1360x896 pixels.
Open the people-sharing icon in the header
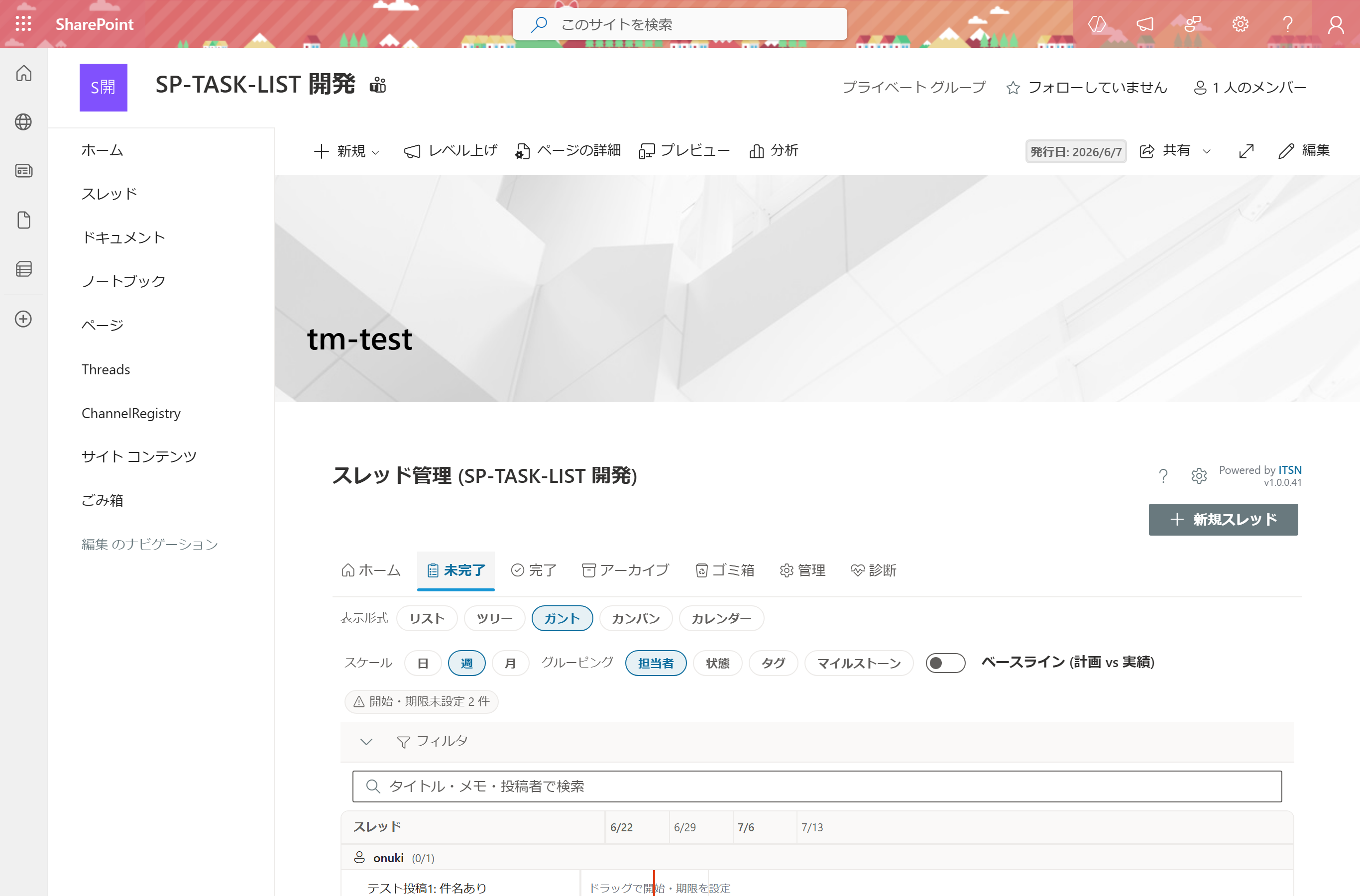coord(1193,24)
